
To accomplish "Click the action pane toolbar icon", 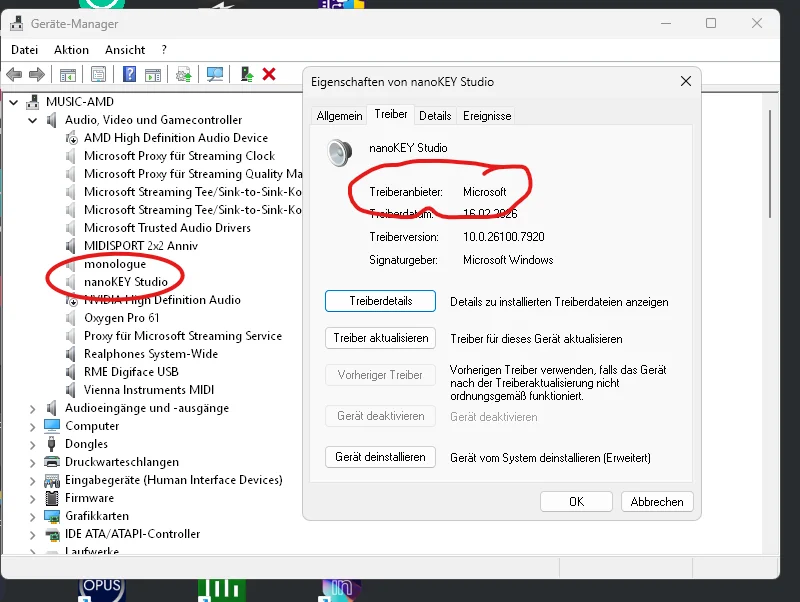I will tap(153, 75).
